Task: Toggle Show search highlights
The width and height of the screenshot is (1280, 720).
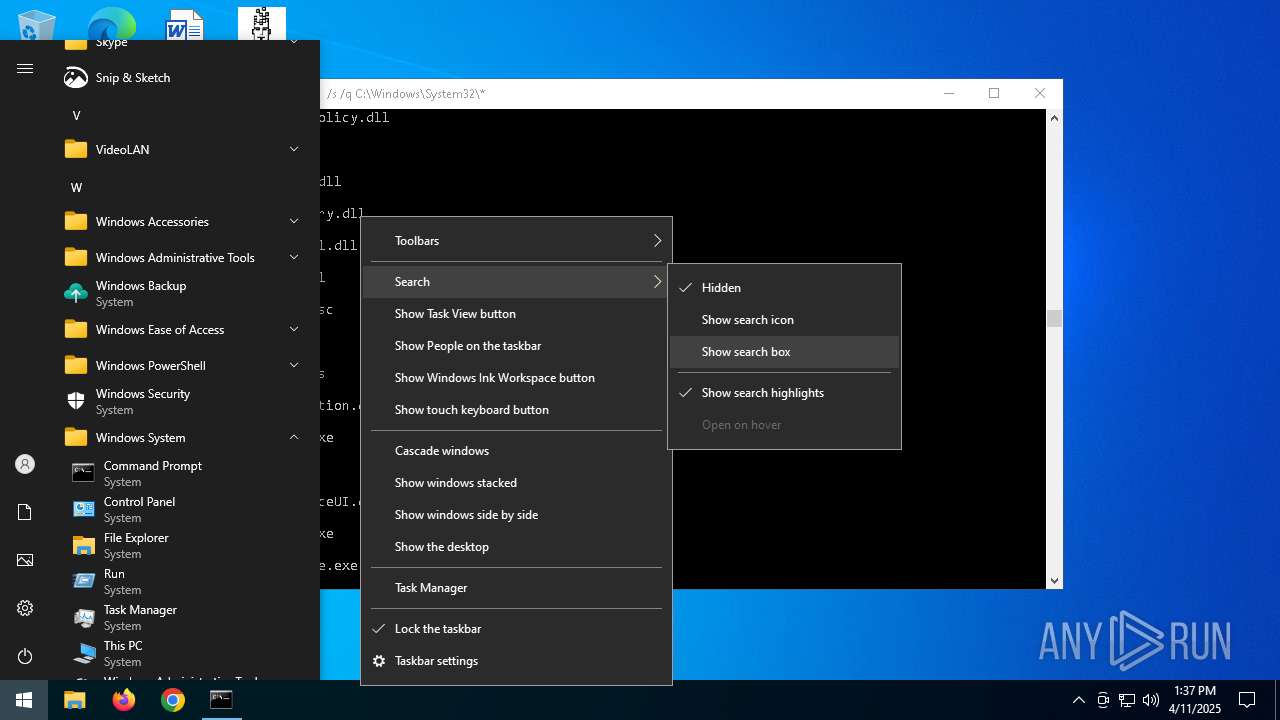Action: (784, 393)
